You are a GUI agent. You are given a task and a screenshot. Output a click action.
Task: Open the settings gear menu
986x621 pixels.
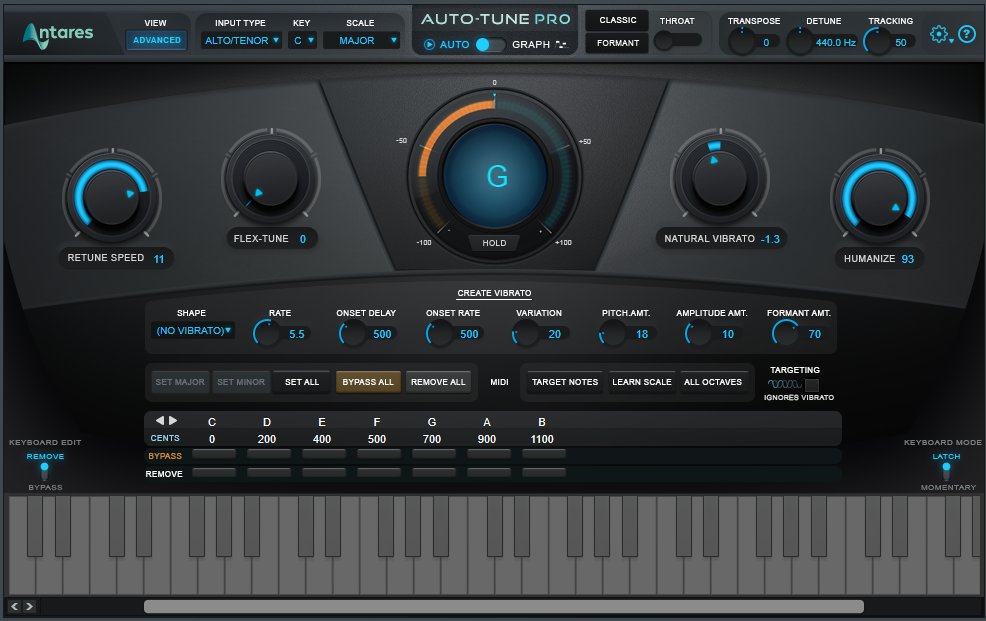click(939, 34)
